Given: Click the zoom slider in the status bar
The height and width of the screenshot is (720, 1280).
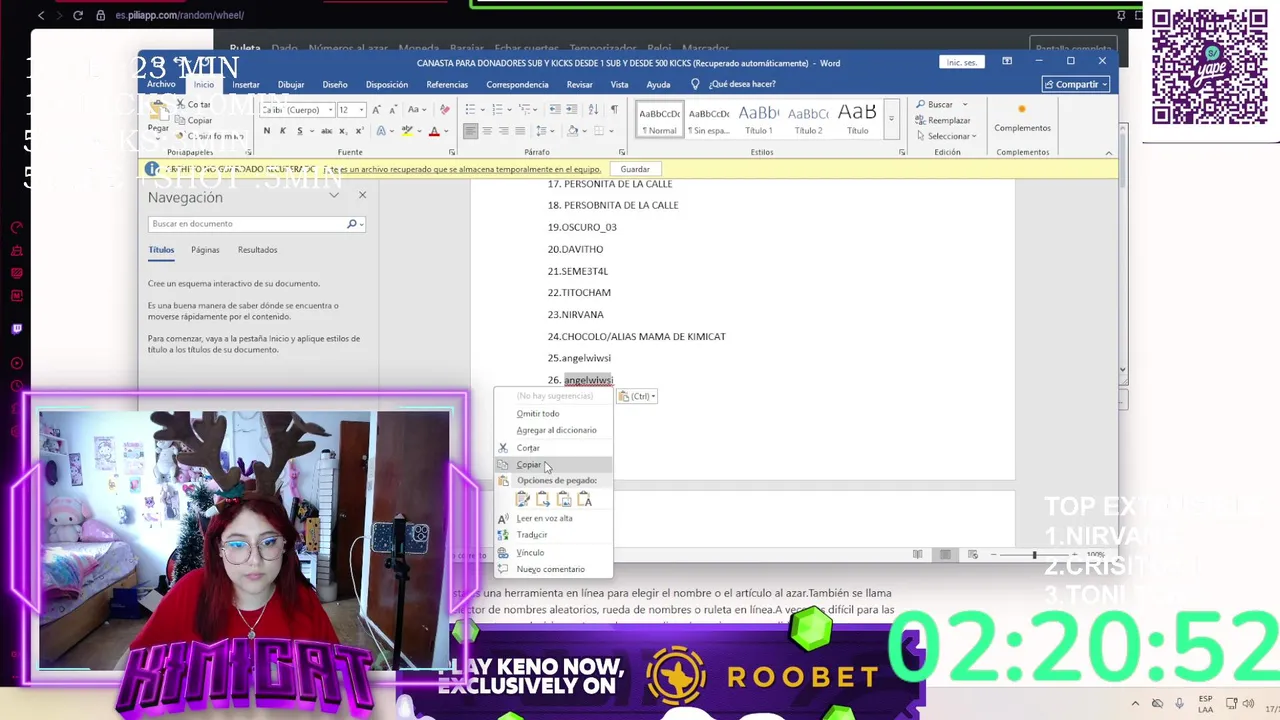Looking at the screenshot, I should [1035, 554].
